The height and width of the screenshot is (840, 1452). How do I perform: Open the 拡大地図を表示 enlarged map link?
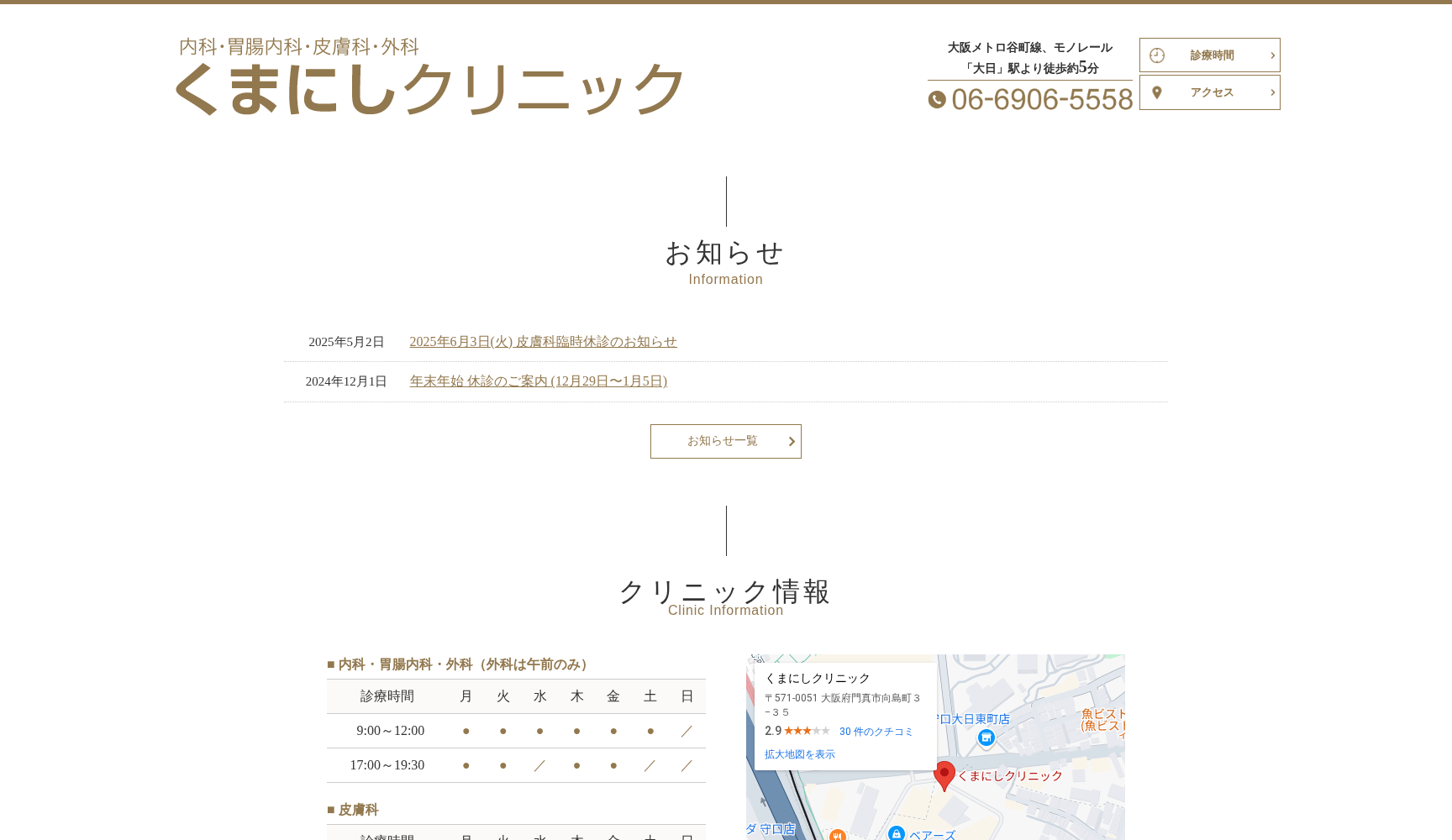click(x=799, y=753)
